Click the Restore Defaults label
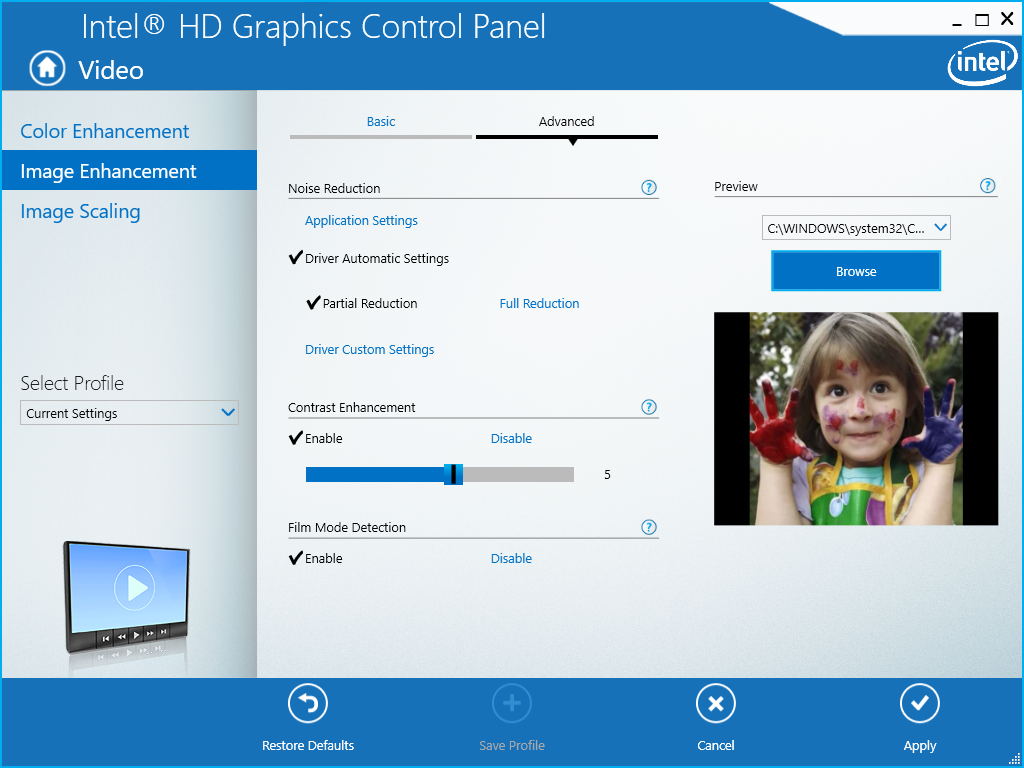The image size is (1024, 768). coord(308,746)
